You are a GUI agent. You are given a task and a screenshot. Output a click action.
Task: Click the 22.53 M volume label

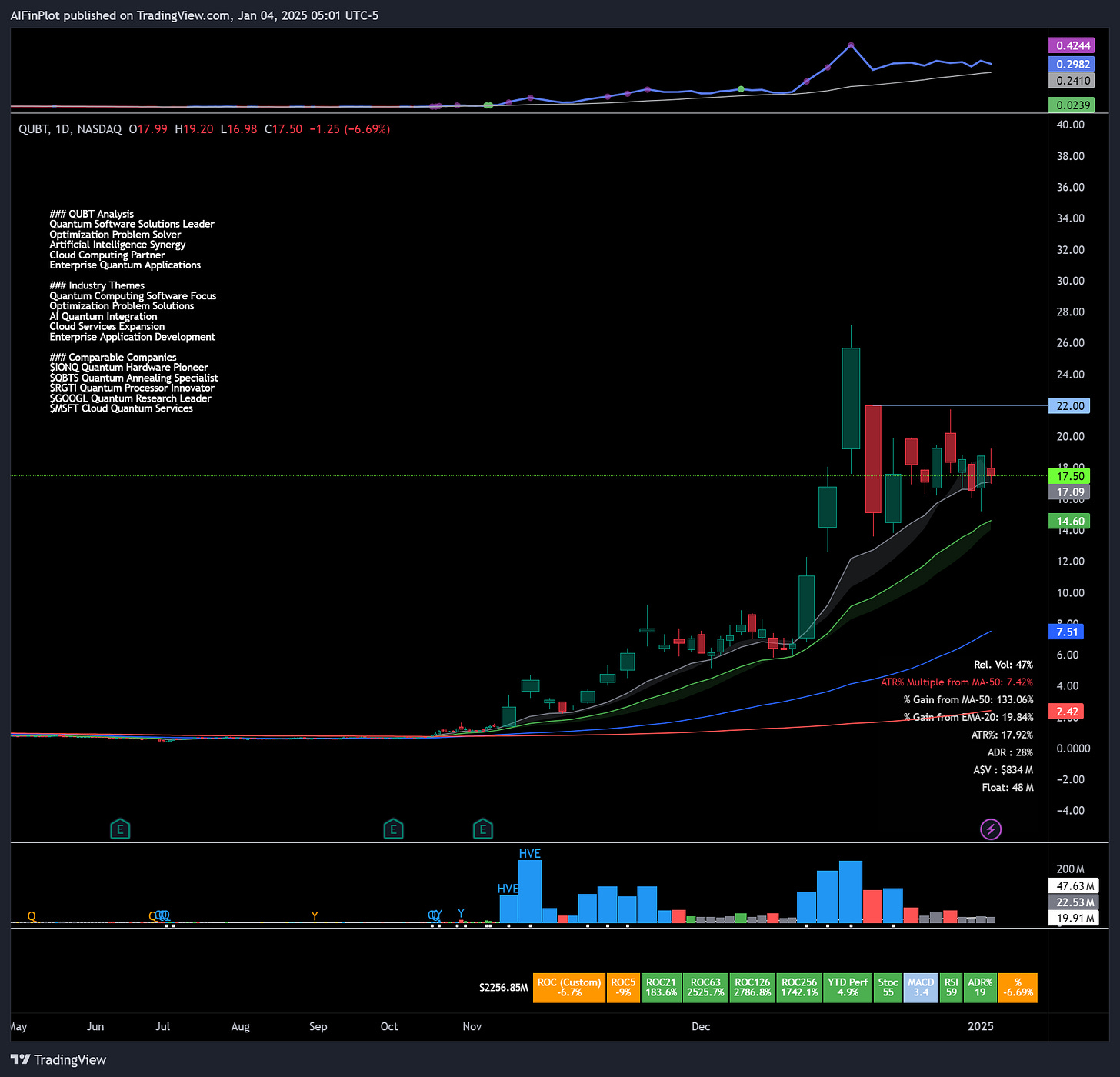tap(1074, 902)
